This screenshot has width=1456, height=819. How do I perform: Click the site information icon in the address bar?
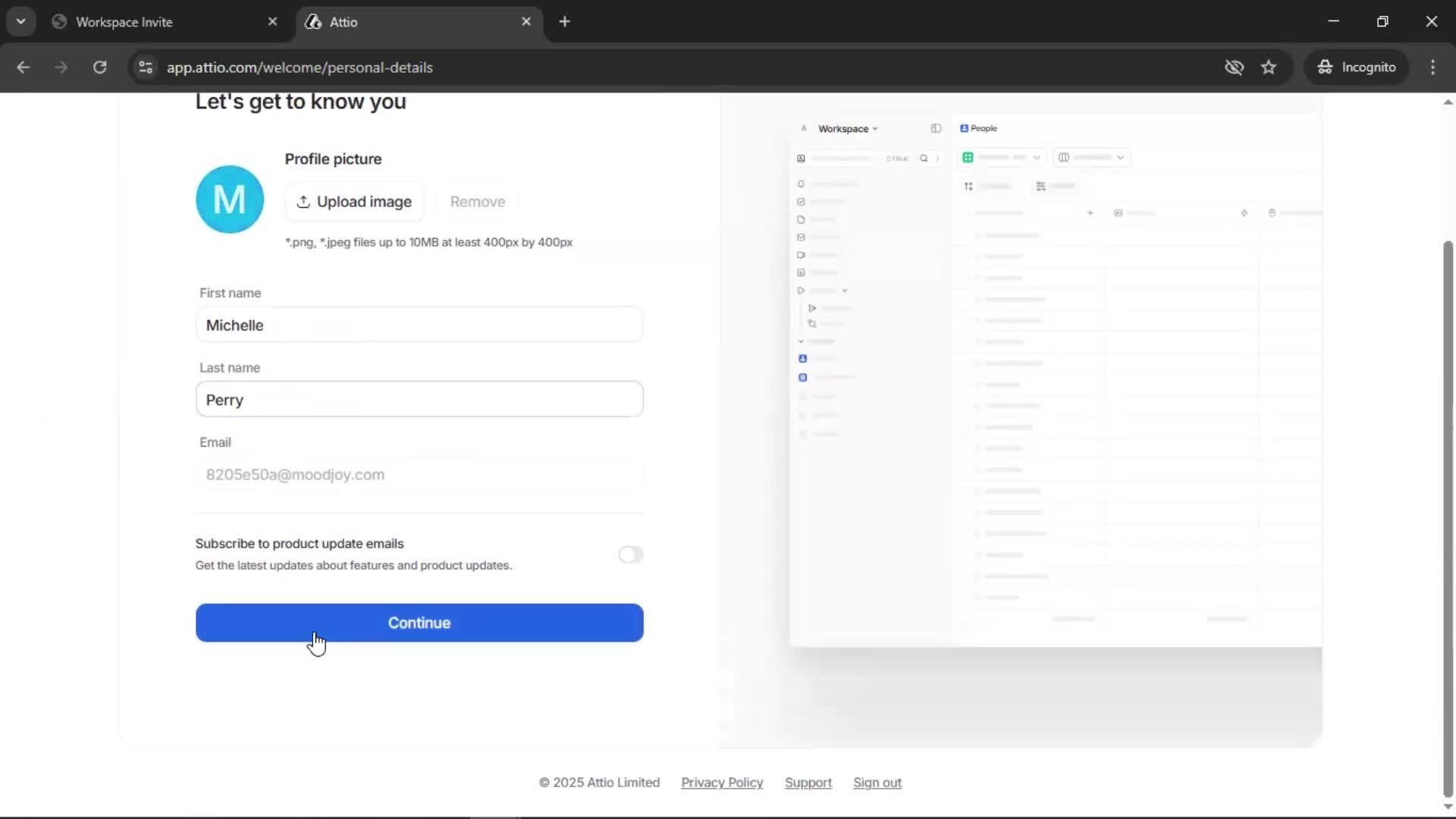point(145,67)
